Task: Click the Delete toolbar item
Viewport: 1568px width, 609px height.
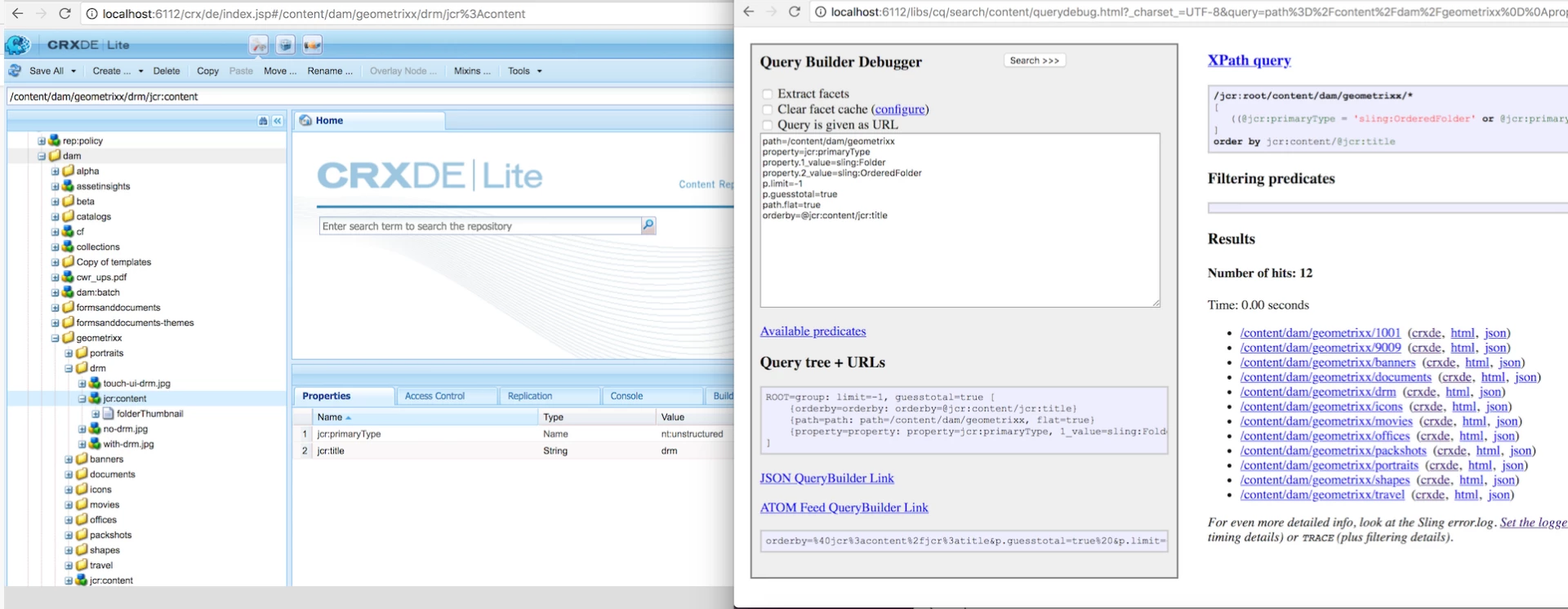Action: (167, 71)
